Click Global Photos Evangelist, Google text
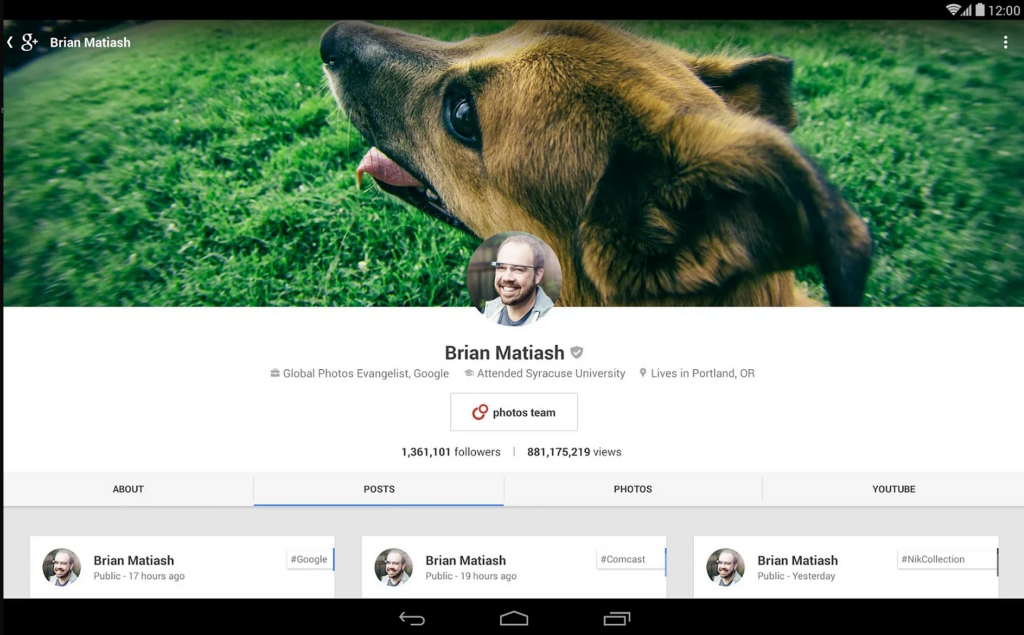 click(366, 373)
